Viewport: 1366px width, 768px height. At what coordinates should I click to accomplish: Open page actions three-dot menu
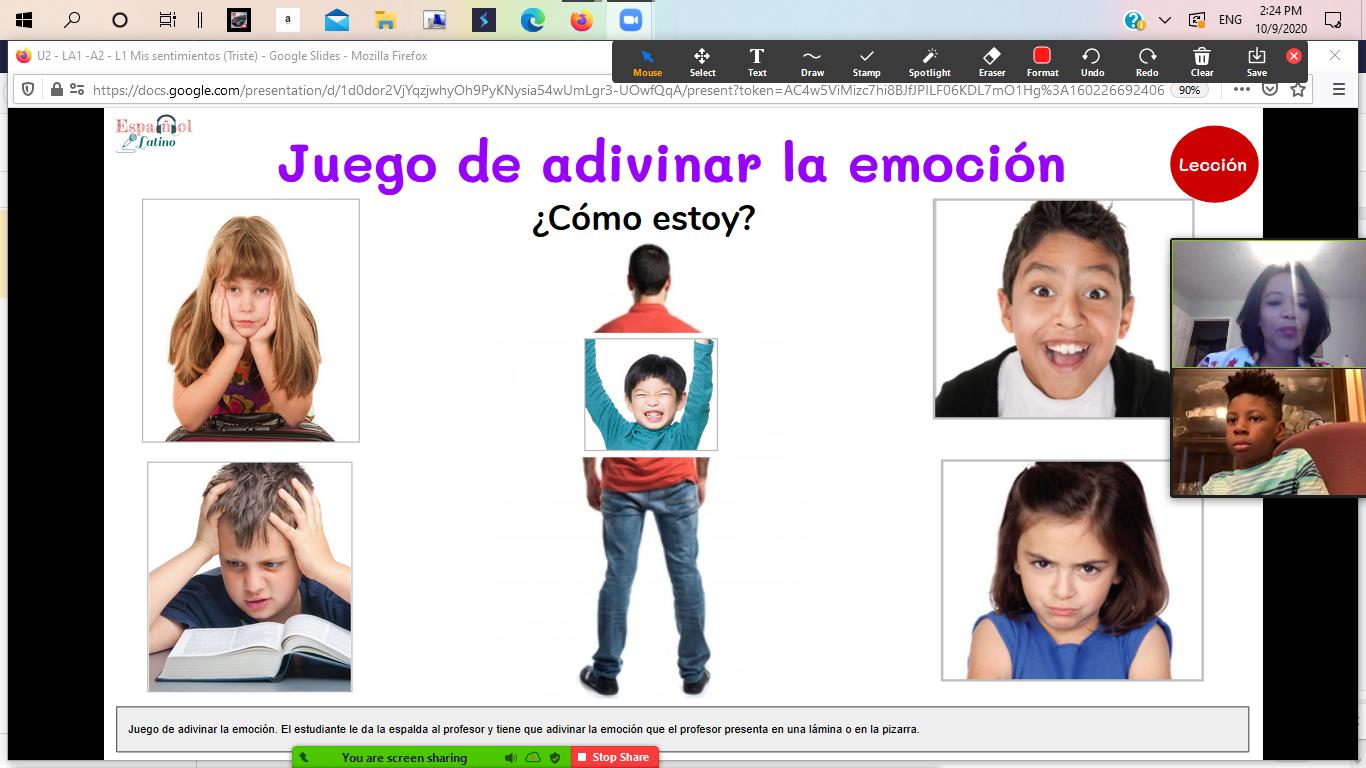pos(1241,89)
